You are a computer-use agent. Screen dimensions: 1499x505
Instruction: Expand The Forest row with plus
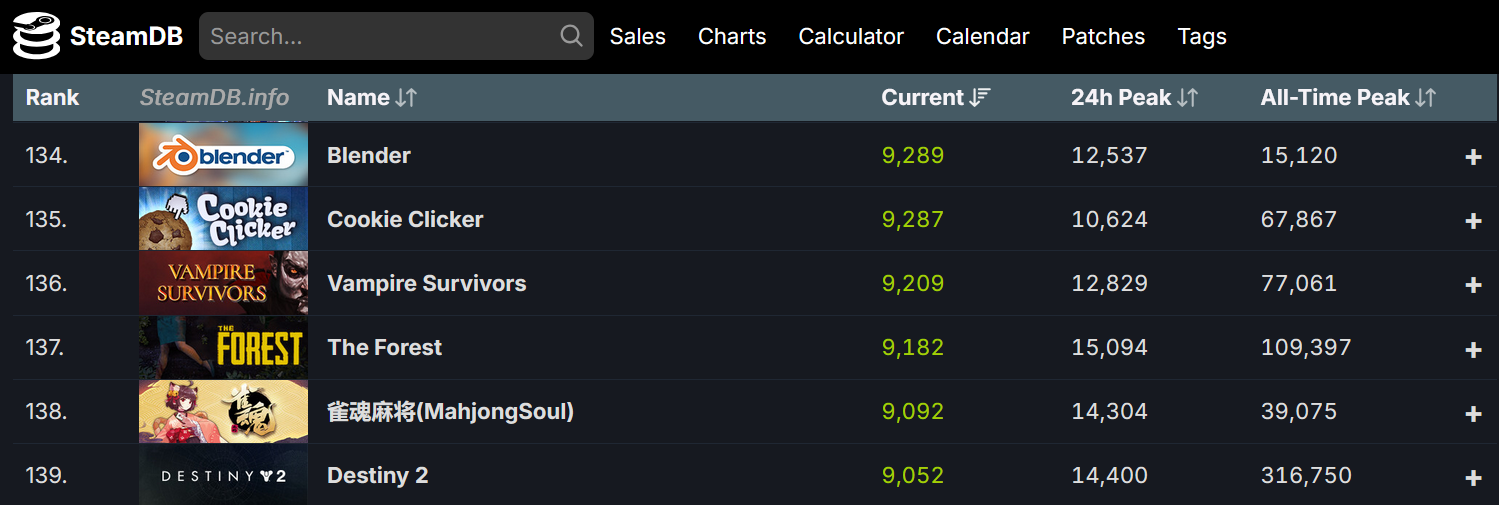[1473, 349]
